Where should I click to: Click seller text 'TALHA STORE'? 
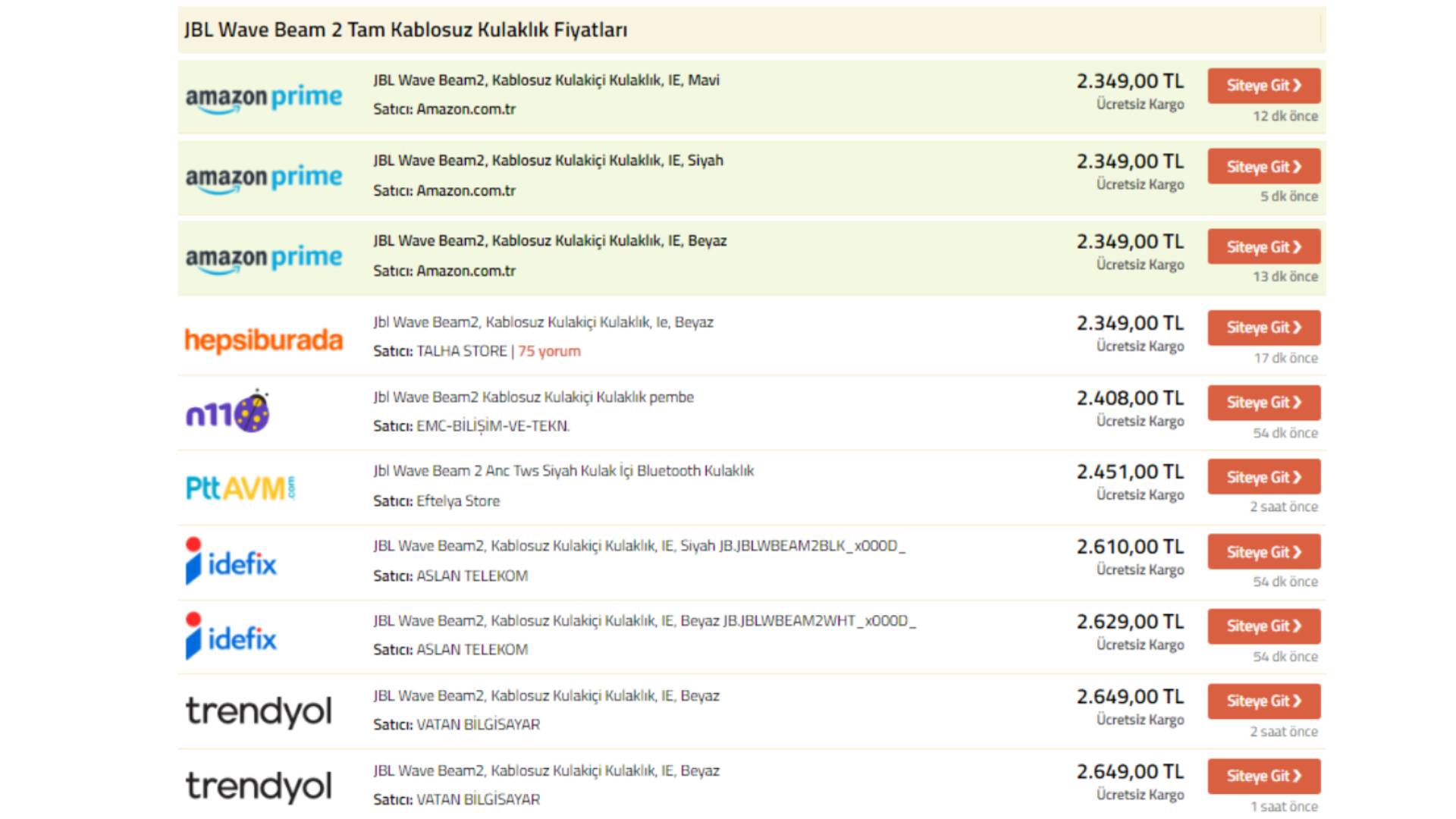point(462,351)
